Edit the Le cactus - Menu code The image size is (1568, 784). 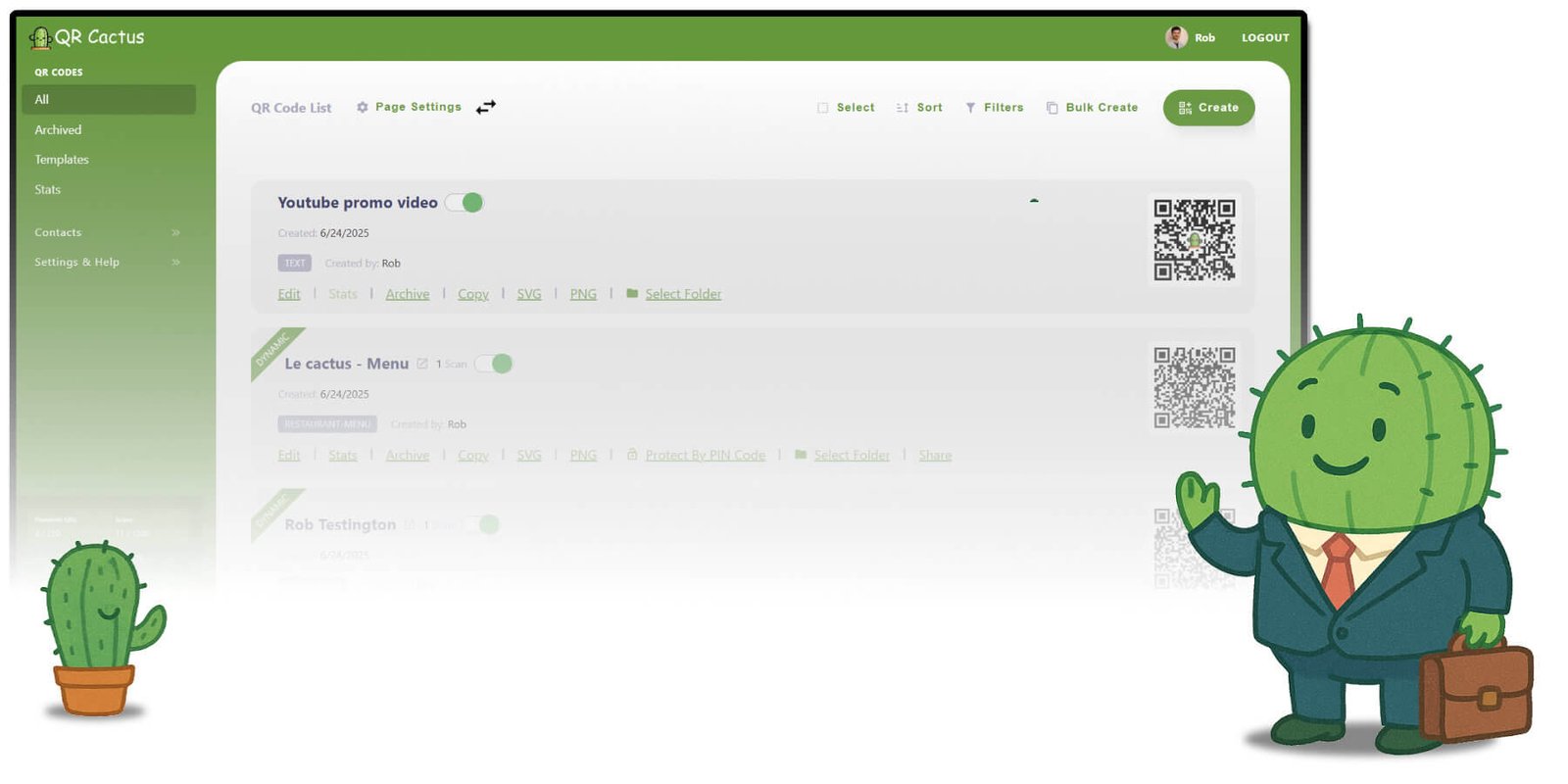[x=289, y=456]
